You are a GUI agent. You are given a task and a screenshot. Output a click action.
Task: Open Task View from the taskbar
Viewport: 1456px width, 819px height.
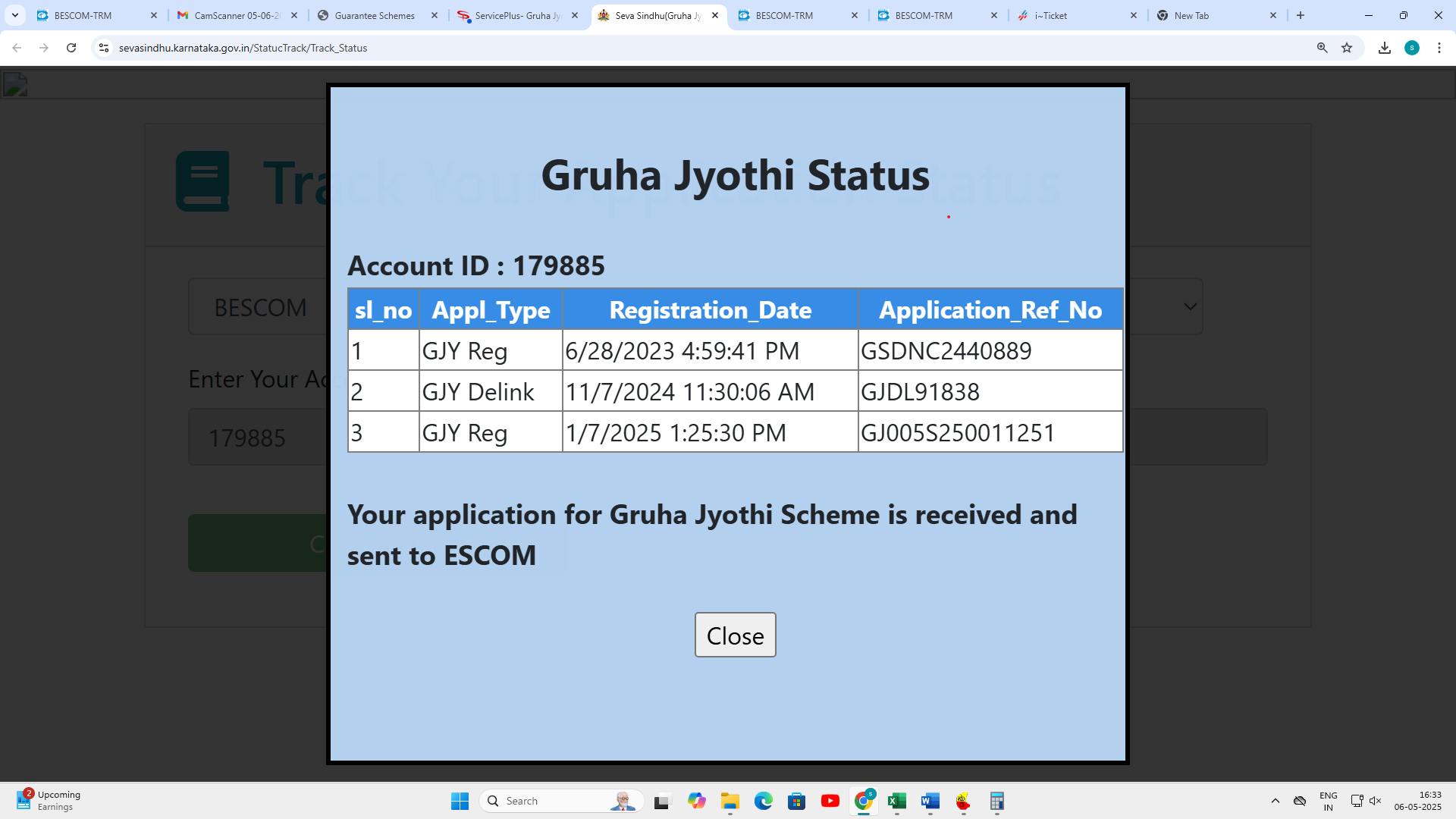(x=663, y=801)
